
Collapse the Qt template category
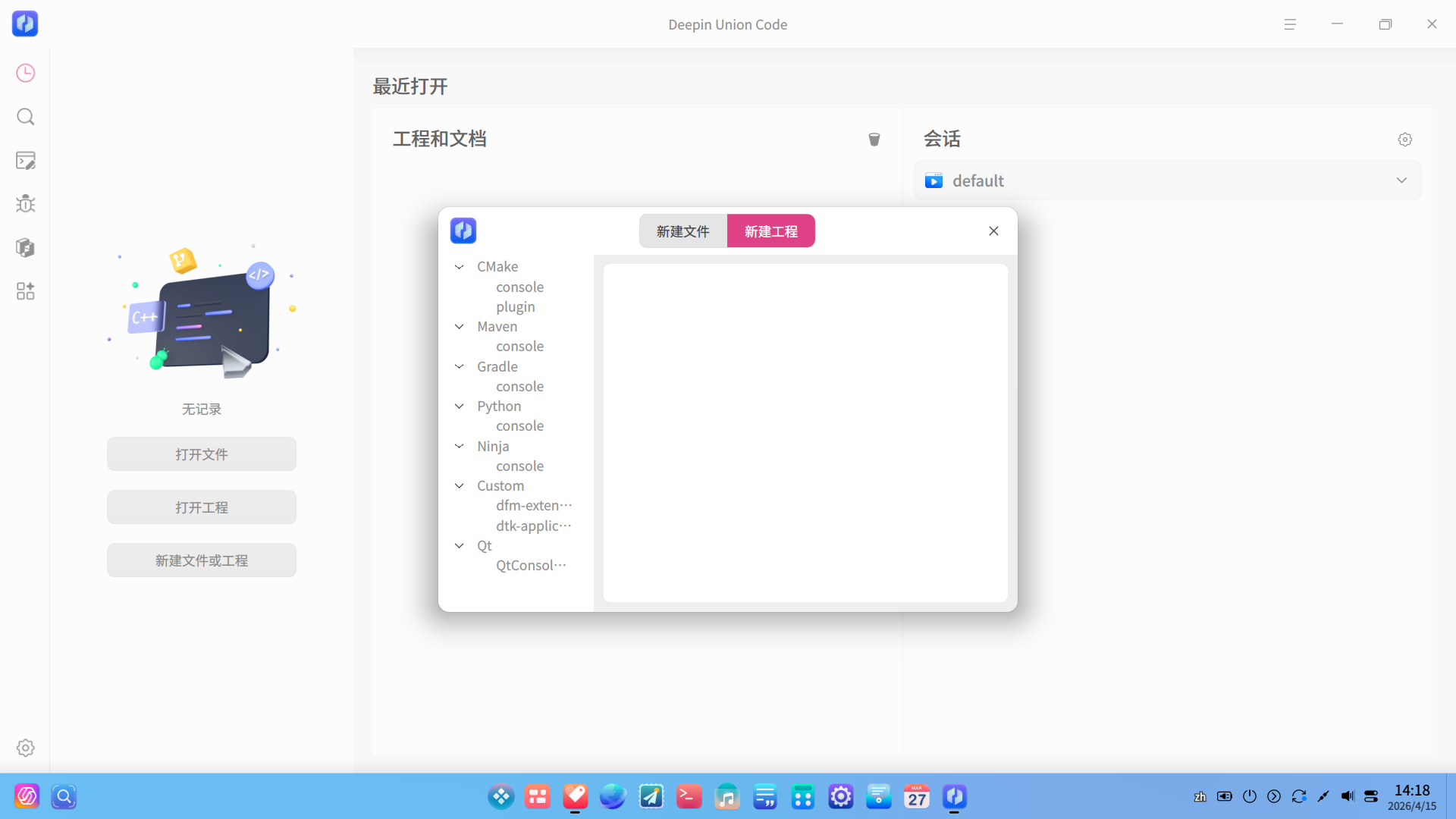[459, 545]
